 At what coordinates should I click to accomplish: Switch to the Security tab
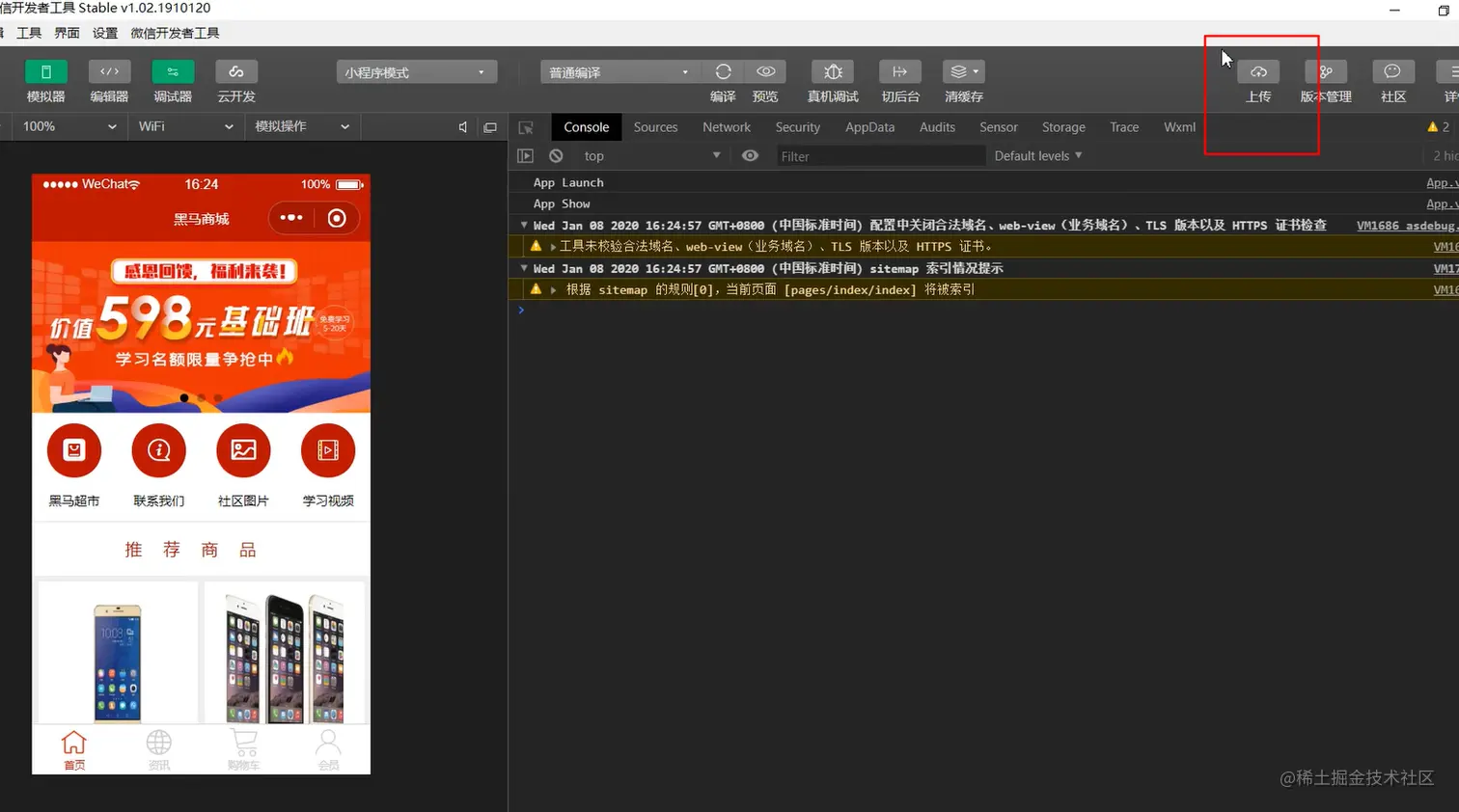(x=798, y=127)
